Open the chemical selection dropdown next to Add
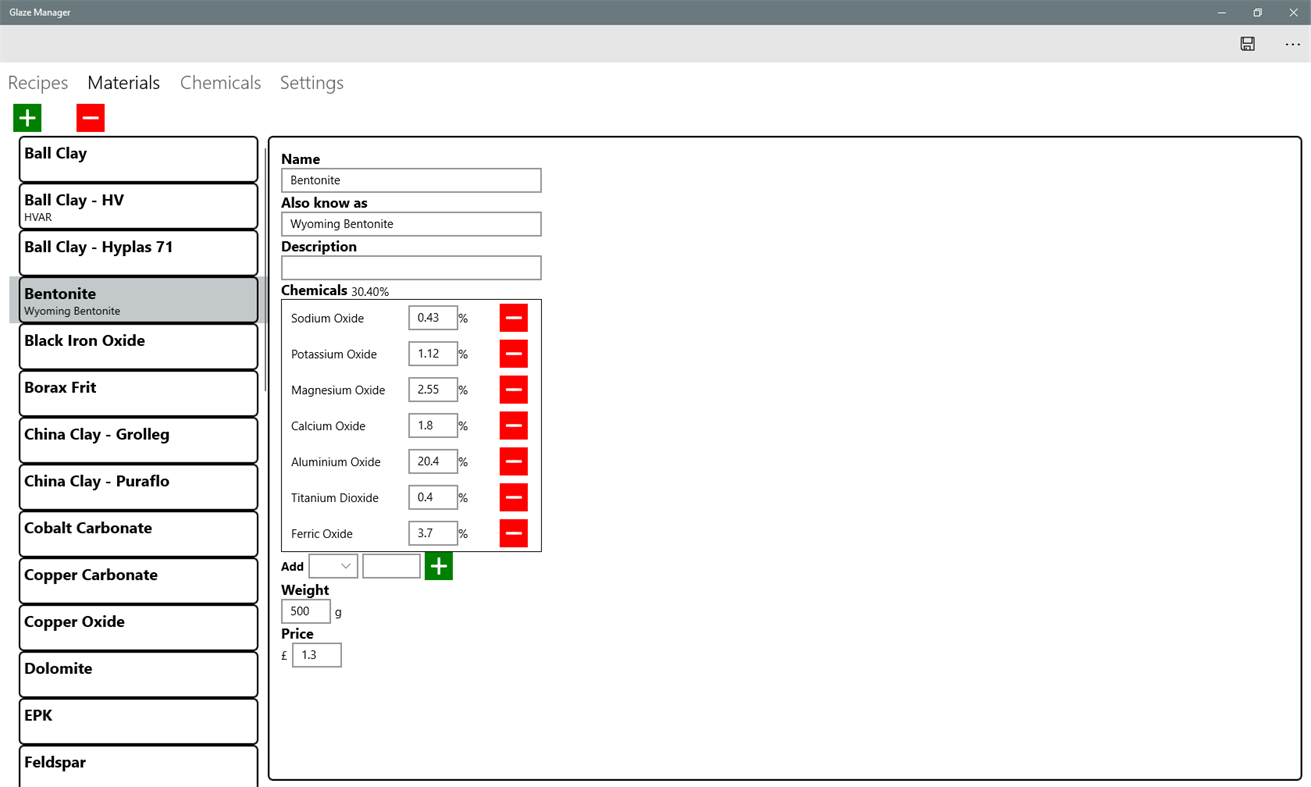Viewport: 1311px width, 787px height. [333, 565]
